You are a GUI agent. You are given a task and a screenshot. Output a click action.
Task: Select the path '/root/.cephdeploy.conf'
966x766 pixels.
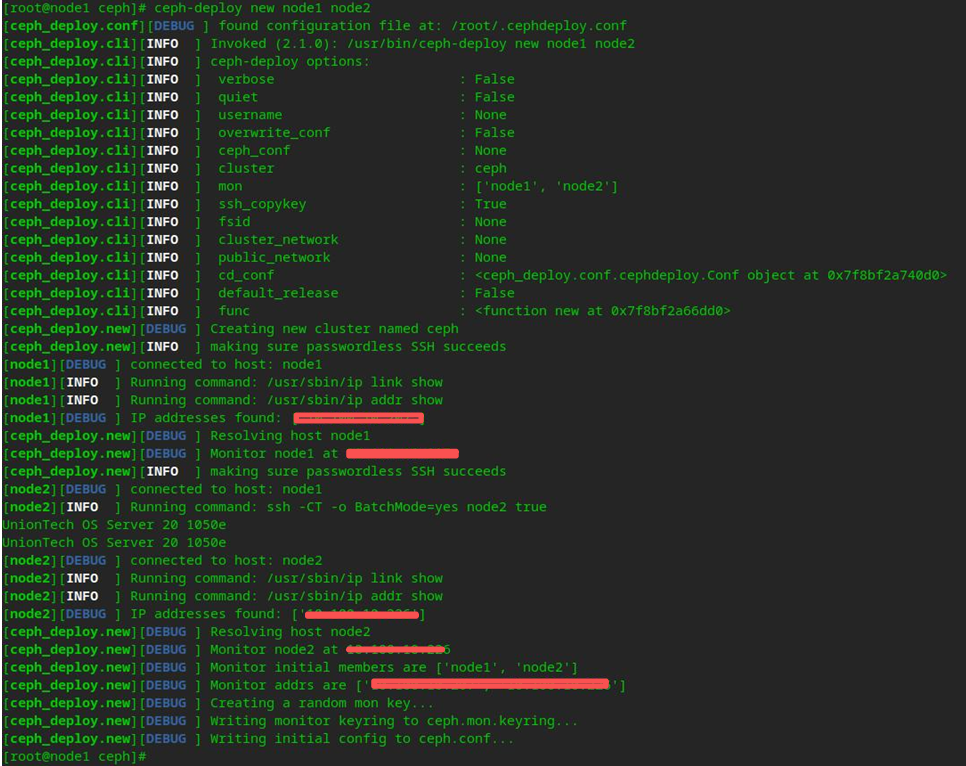539,26
